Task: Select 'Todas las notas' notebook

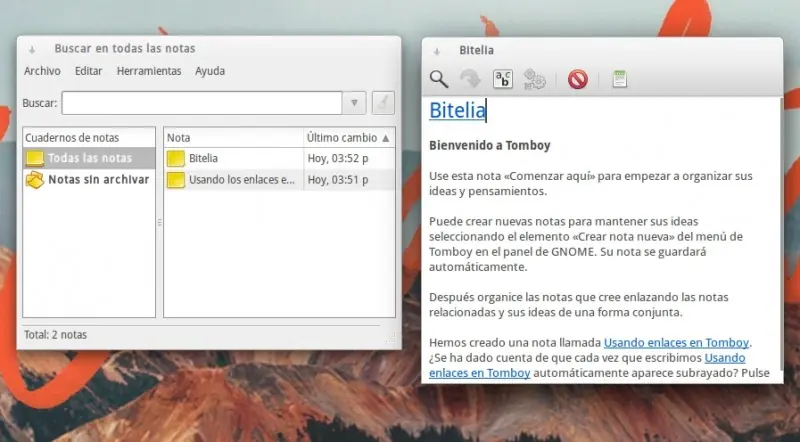Action: (89, 158)
